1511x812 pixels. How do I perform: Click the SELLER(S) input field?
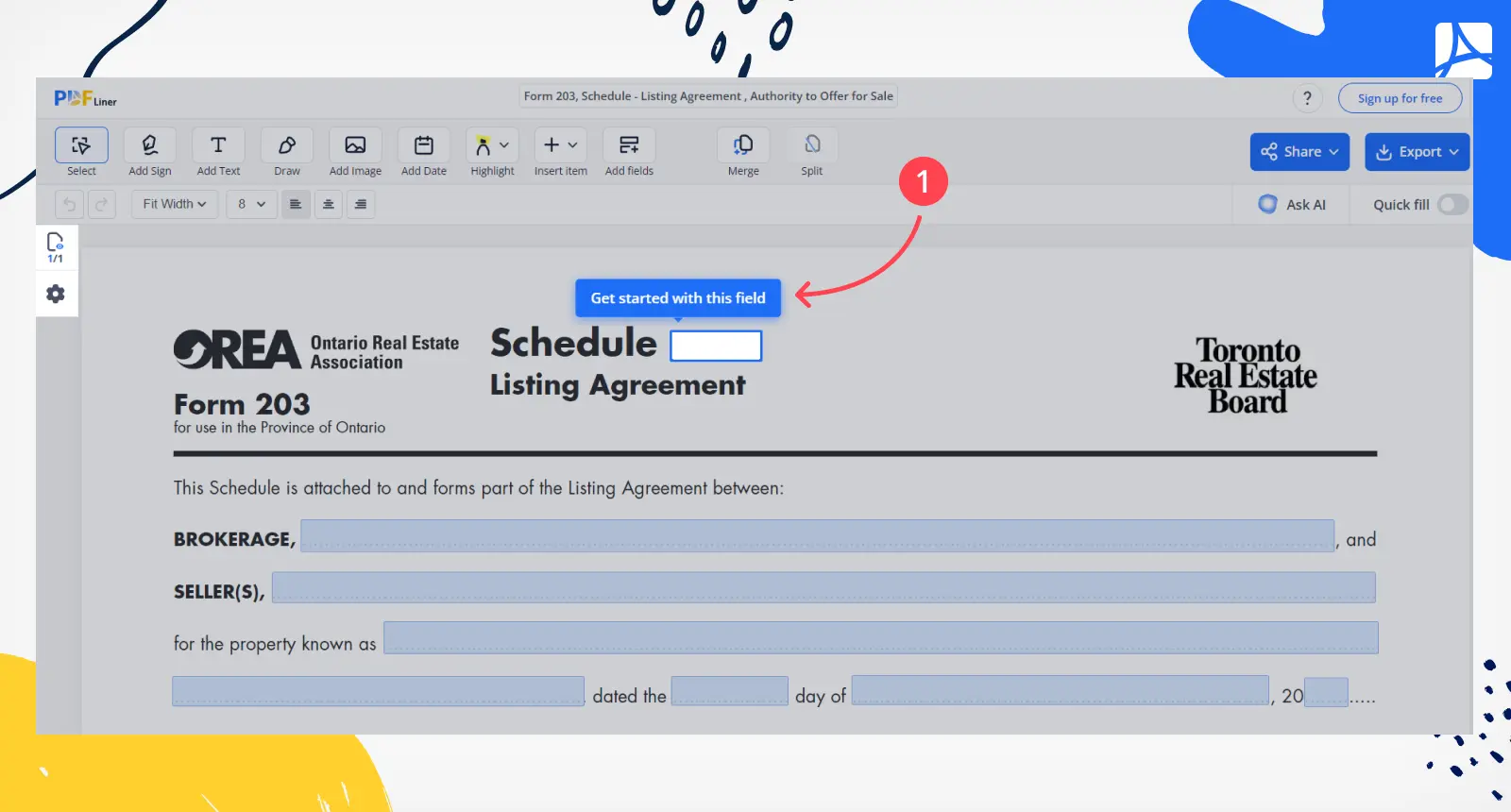tap(823, 587)
